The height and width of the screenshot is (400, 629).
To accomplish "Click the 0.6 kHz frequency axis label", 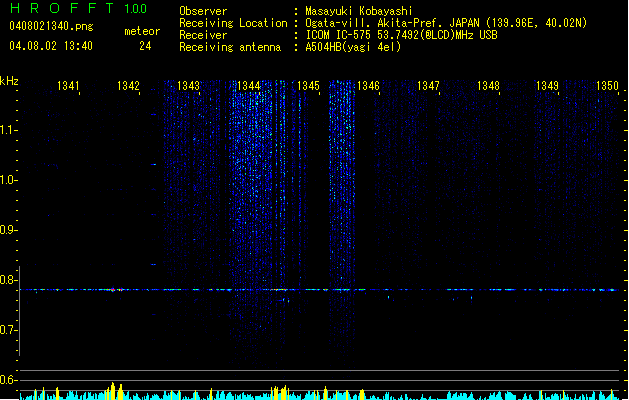I will click(8, 380).
